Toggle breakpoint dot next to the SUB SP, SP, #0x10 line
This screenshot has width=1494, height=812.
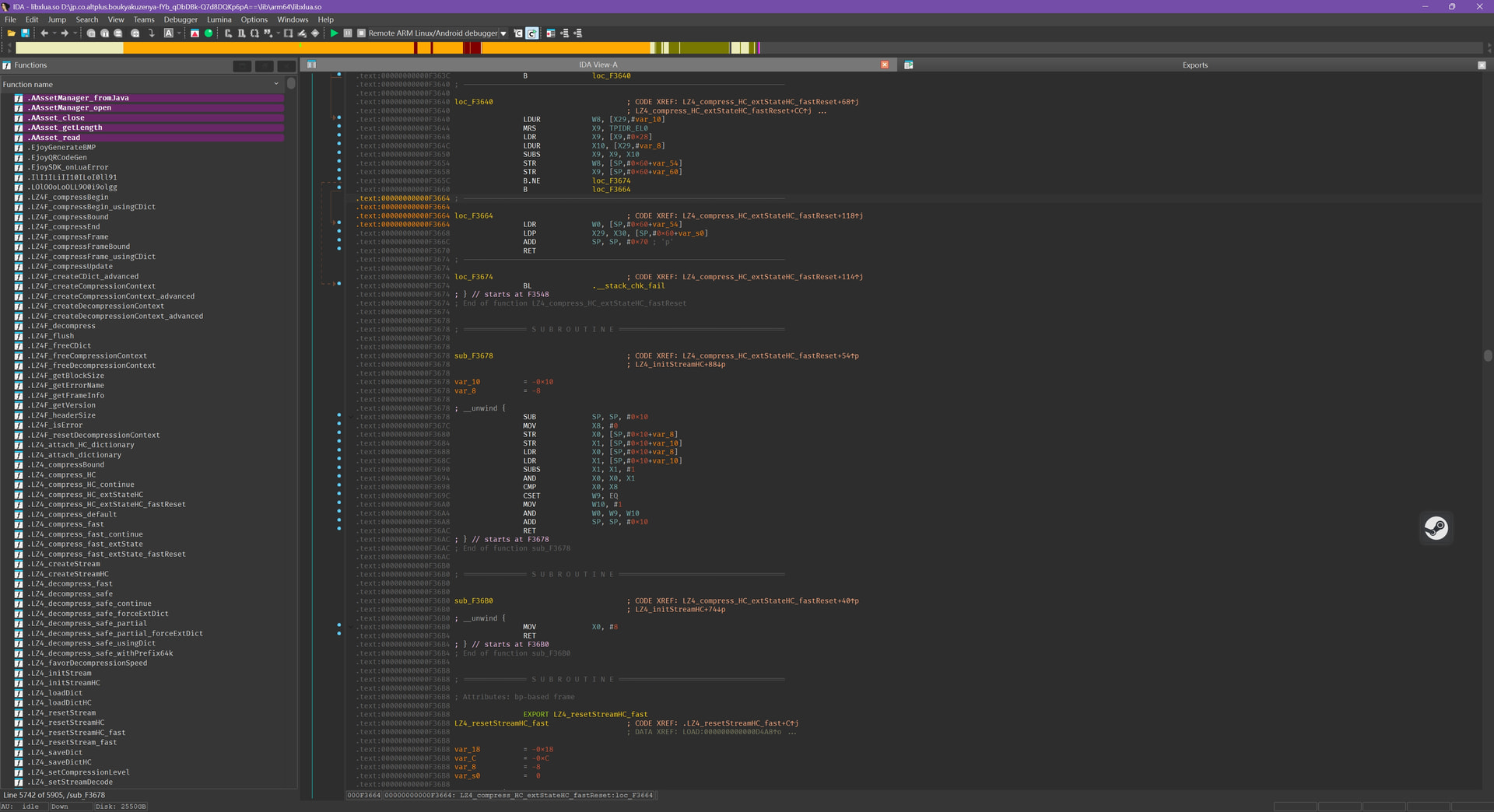[x=338, y=416]
